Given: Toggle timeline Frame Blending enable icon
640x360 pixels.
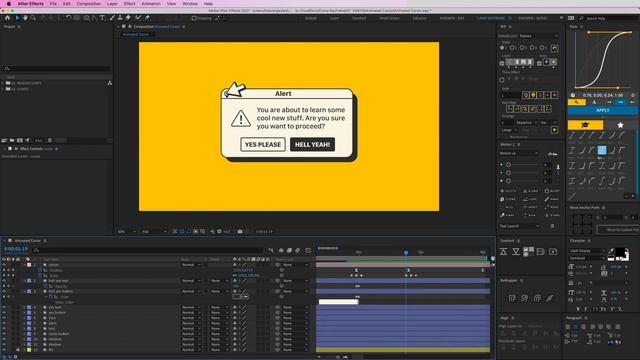Looking at the screenshot, I should click(x=289, y=250).
